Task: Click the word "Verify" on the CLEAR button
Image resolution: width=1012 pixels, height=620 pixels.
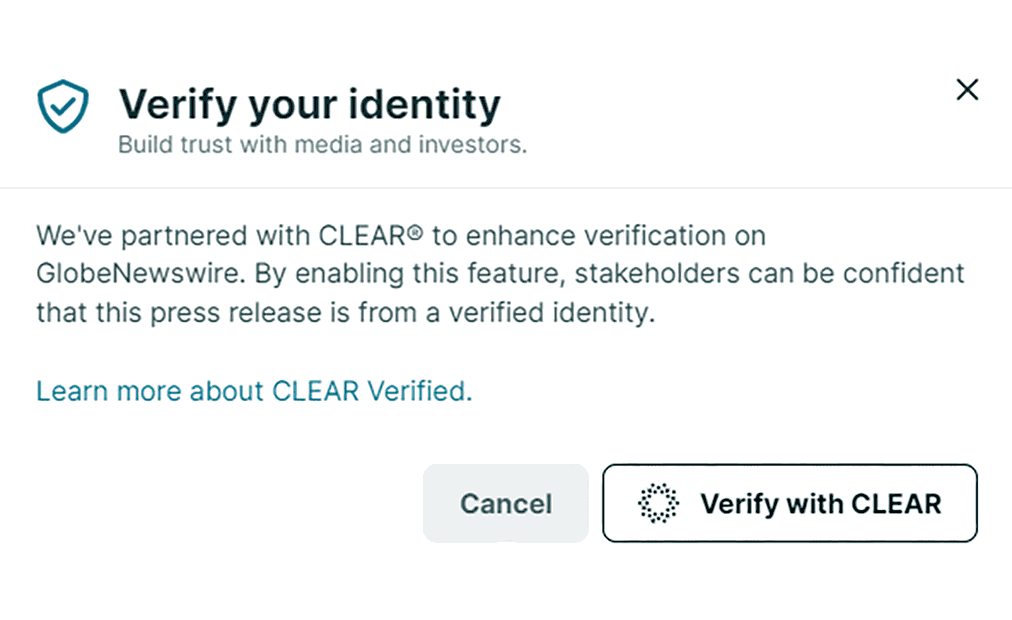Action: coord(738,503)
